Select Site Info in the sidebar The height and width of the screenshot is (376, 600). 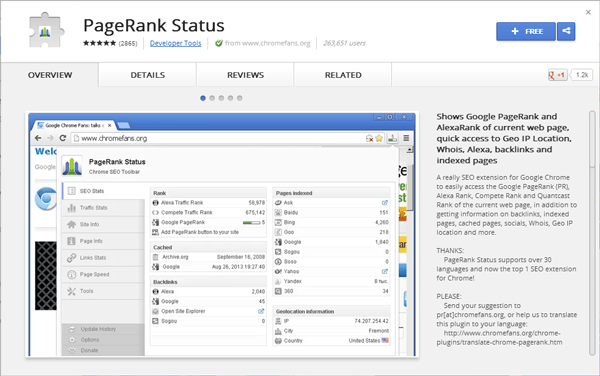[x=103, y=225]
